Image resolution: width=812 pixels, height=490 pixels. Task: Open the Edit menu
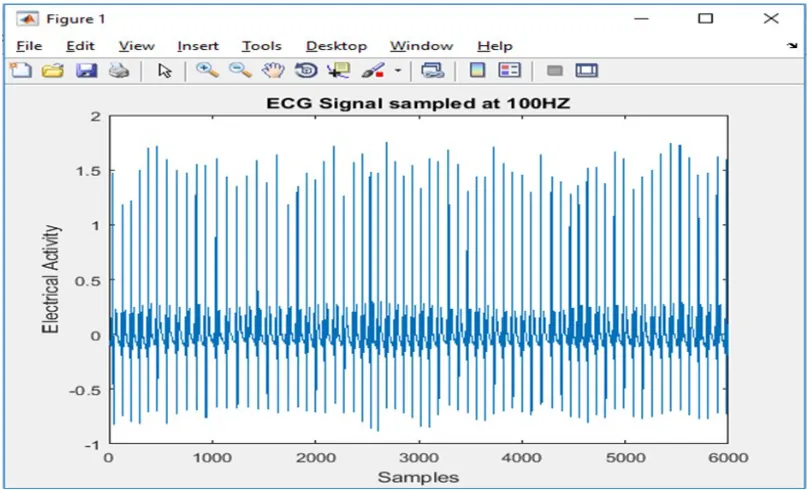click(x=80, y=46)
